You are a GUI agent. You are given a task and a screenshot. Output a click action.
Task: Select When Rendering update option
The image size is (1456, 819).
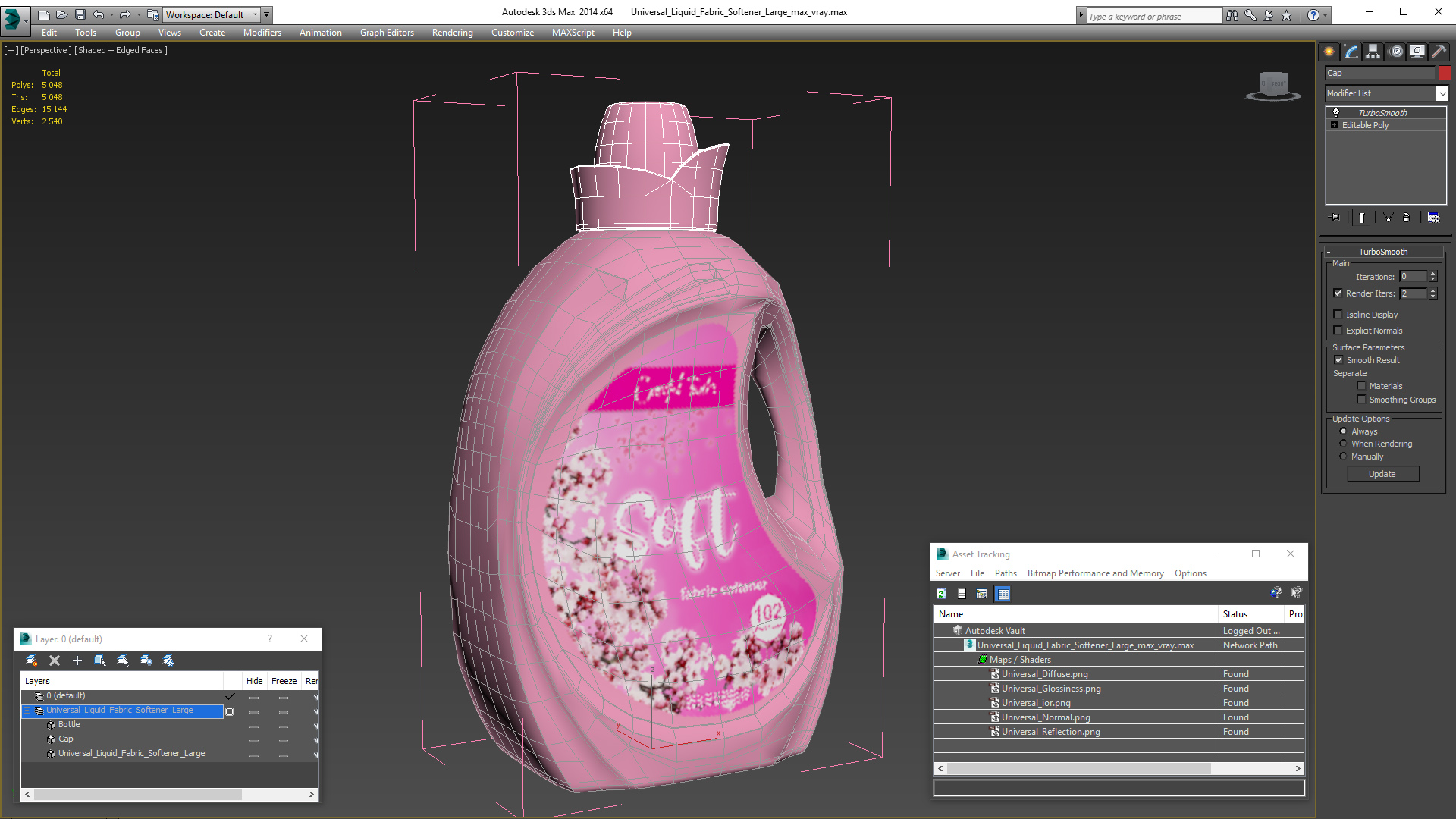(1343, 444)
